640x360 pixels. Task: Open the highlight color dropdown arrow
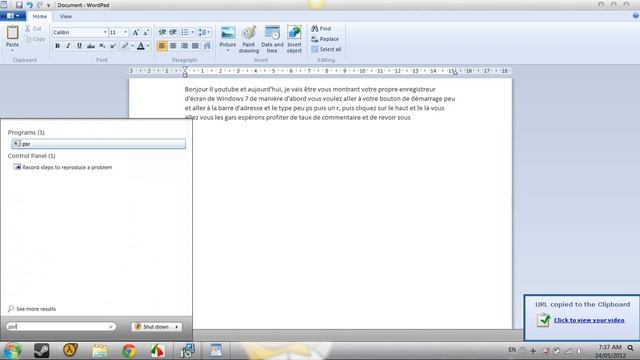click(132, 46)
